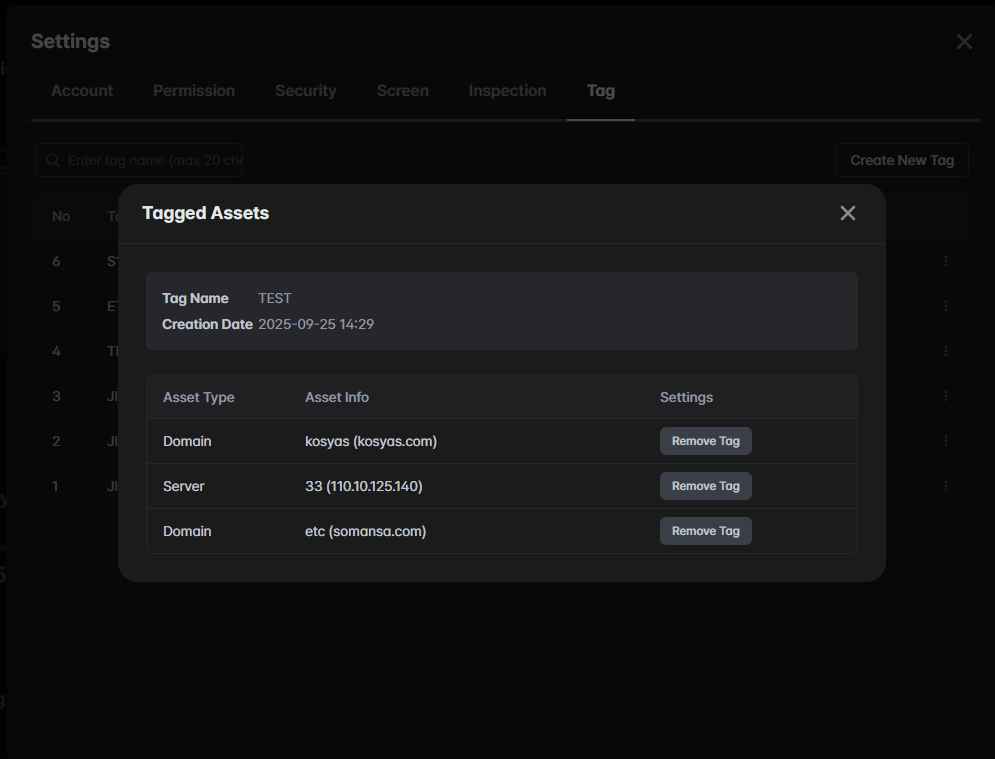The image size is (995, 759).
Task: Close the Tagged Assets dialog
Action: coord(848,213)
